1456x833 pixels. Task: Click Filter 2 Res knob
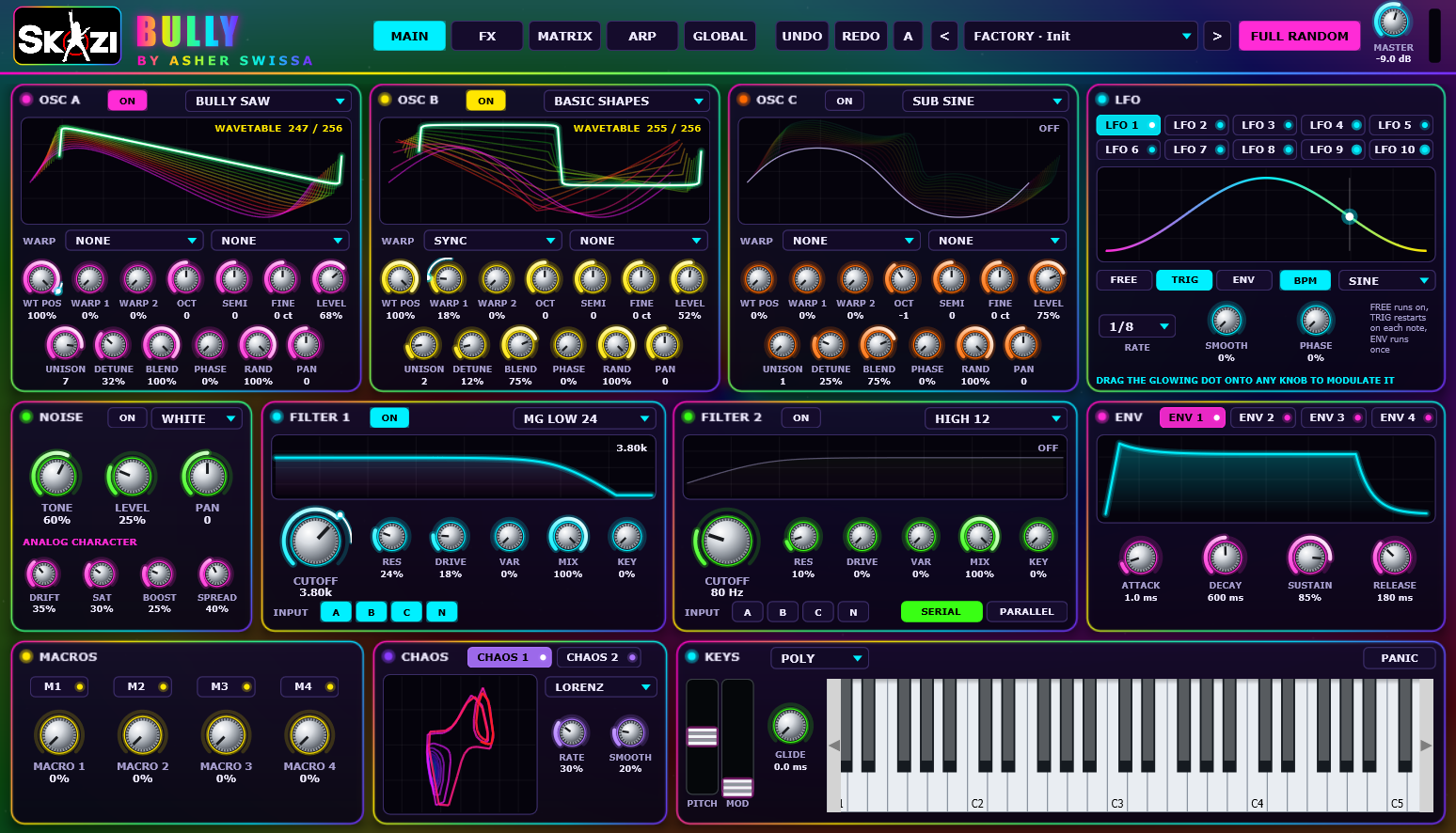(x=802, y=537)
